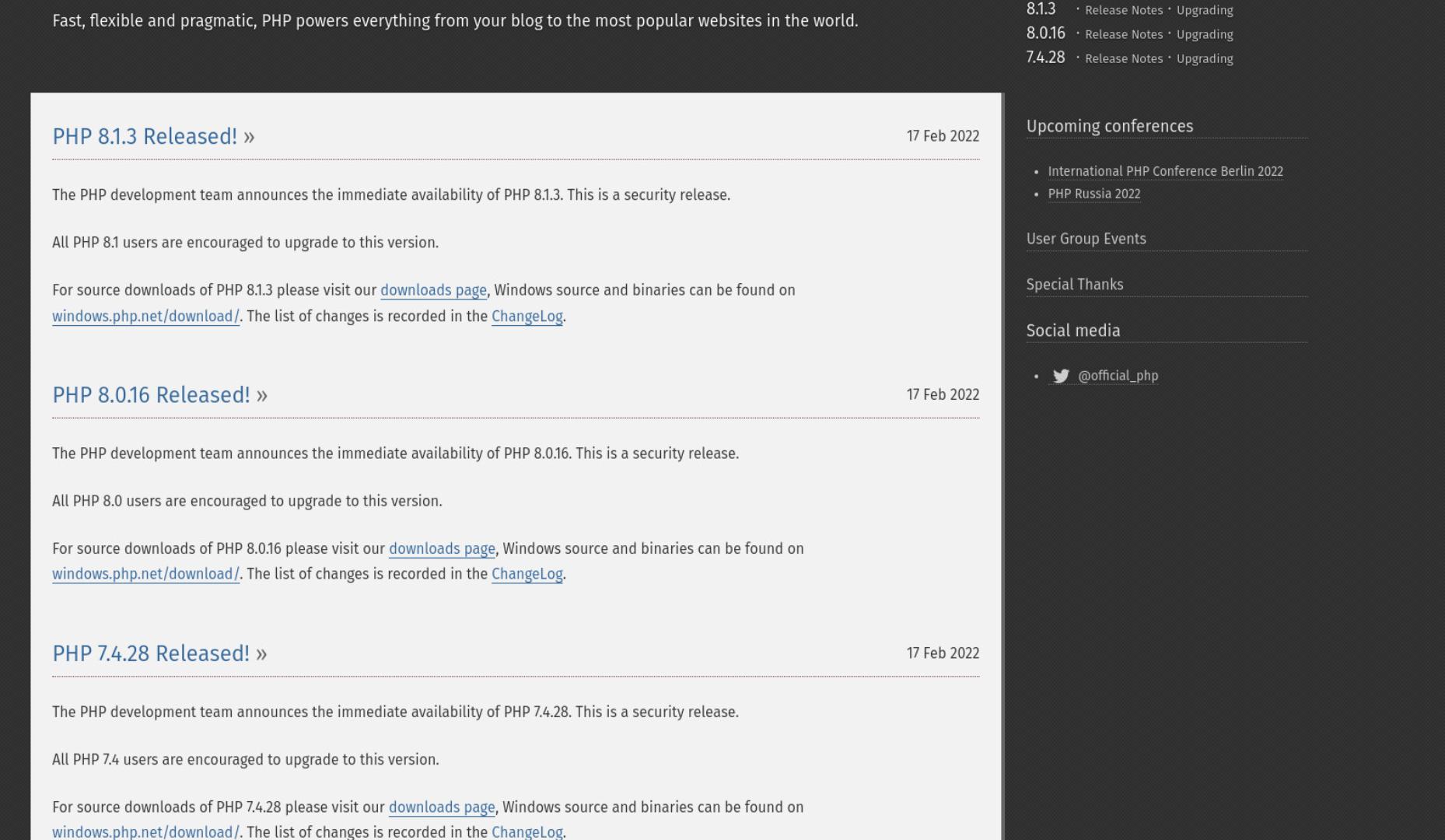This screenshot has height=840, width=1445.
Task: Open Release Notes for 8.0.16 in sidebar
Action: (1124, 34)
